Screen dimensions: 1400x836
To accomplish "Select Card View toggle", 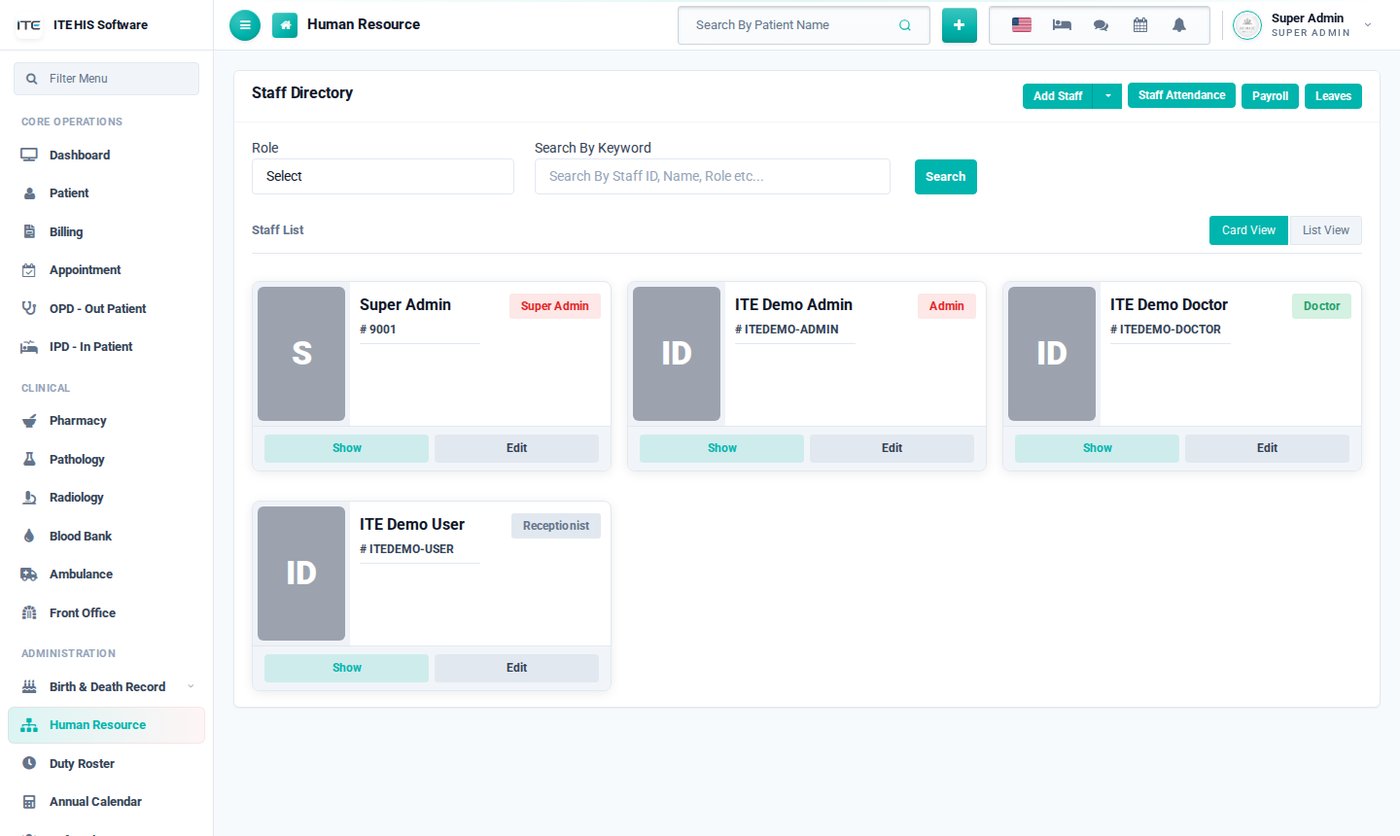I will 1249,230.
